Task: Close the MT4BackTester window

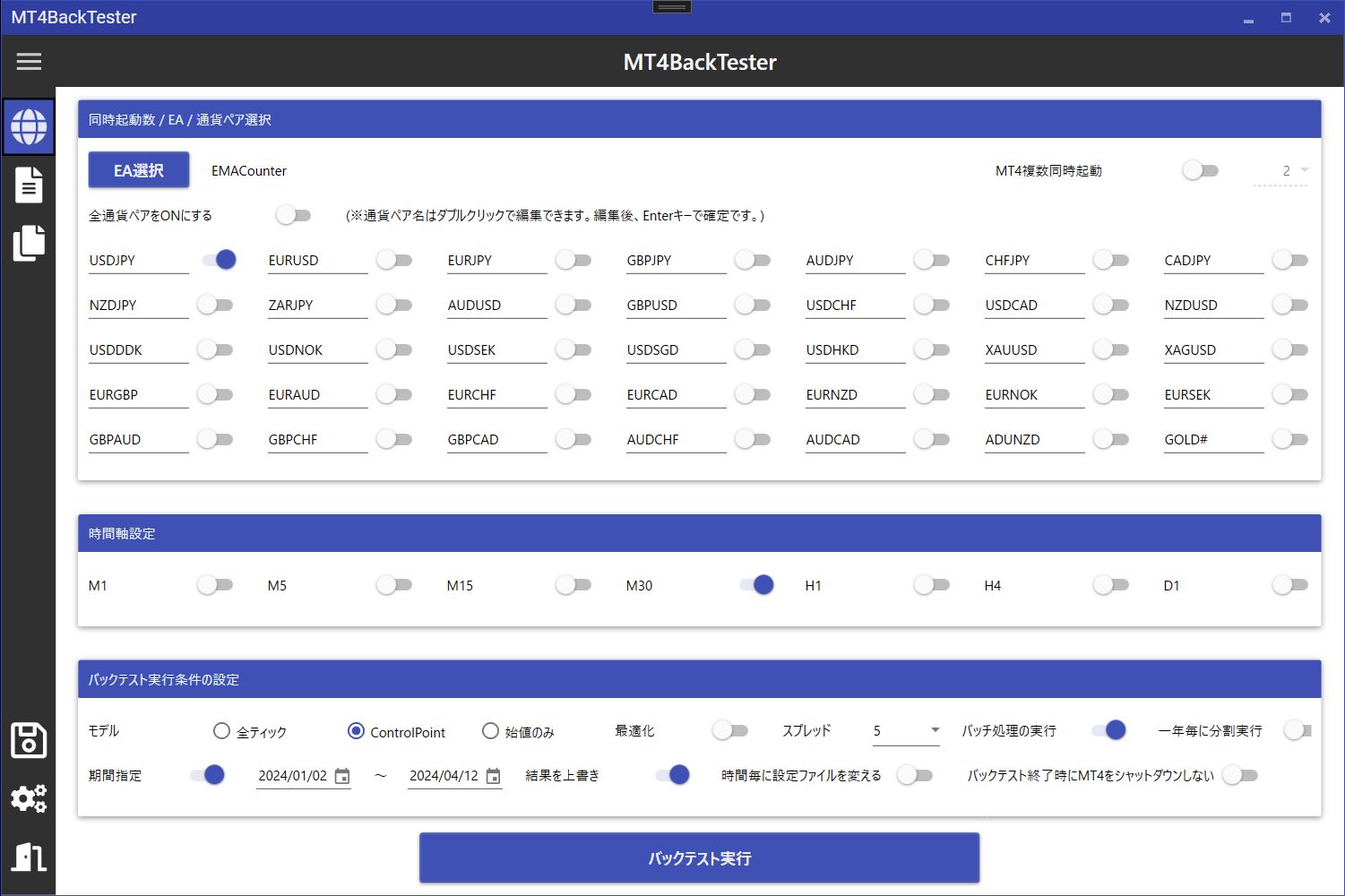Action: click(1324, 18)
